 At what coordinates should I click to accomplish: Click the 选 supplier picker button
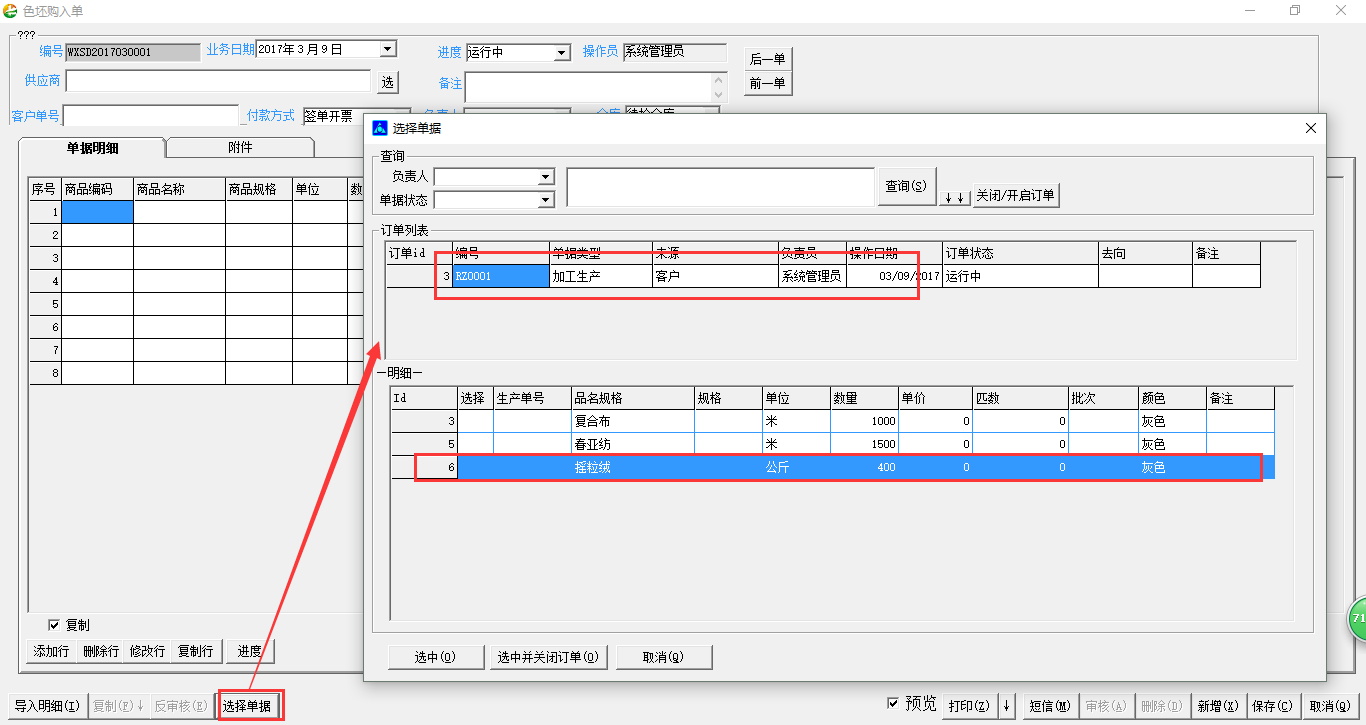coord(388,82)
